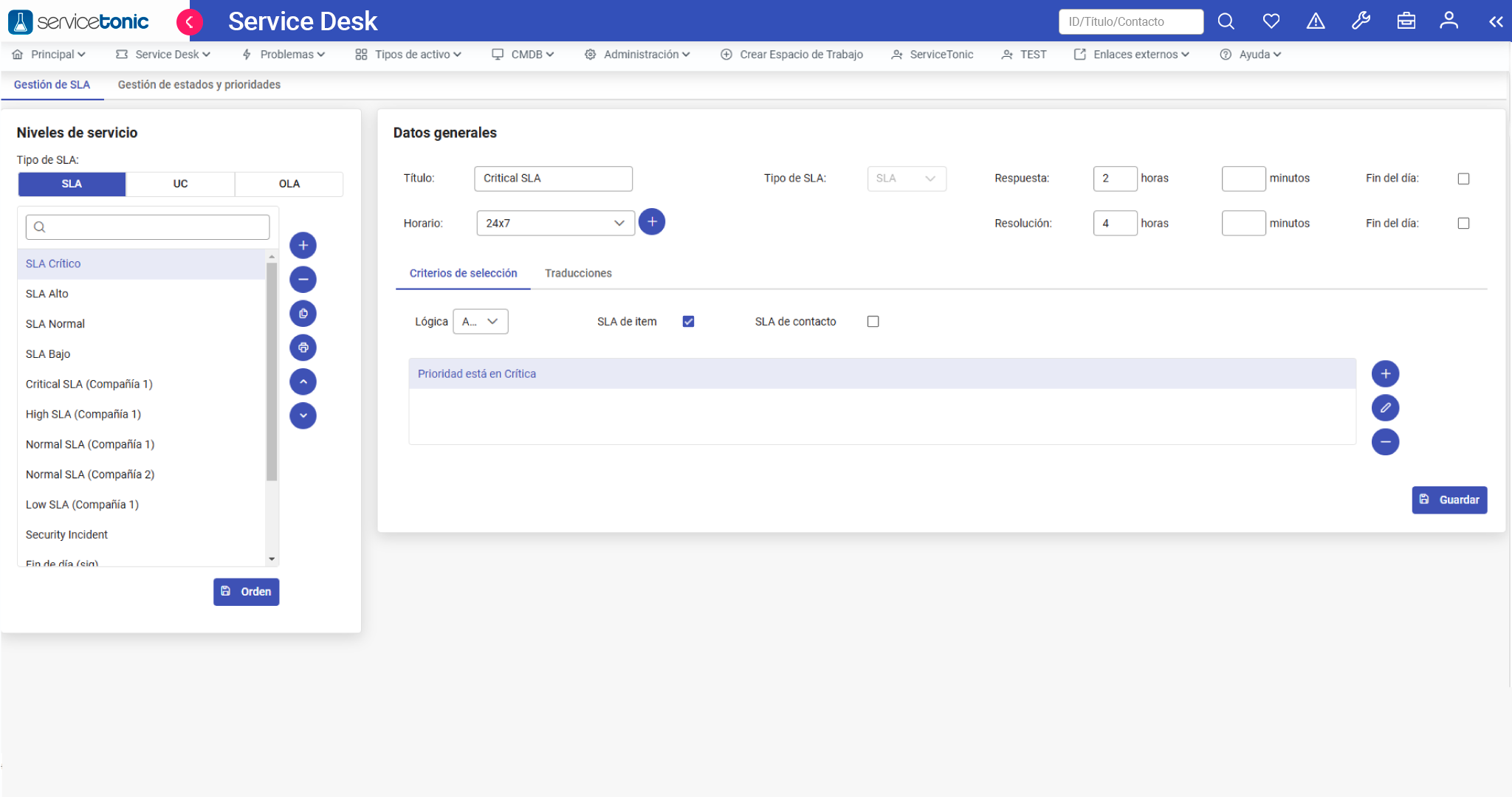This screenshot has height=797, width=1512.
Task: Click the remove service level minus icon
Action: click(x=303, y=280)
